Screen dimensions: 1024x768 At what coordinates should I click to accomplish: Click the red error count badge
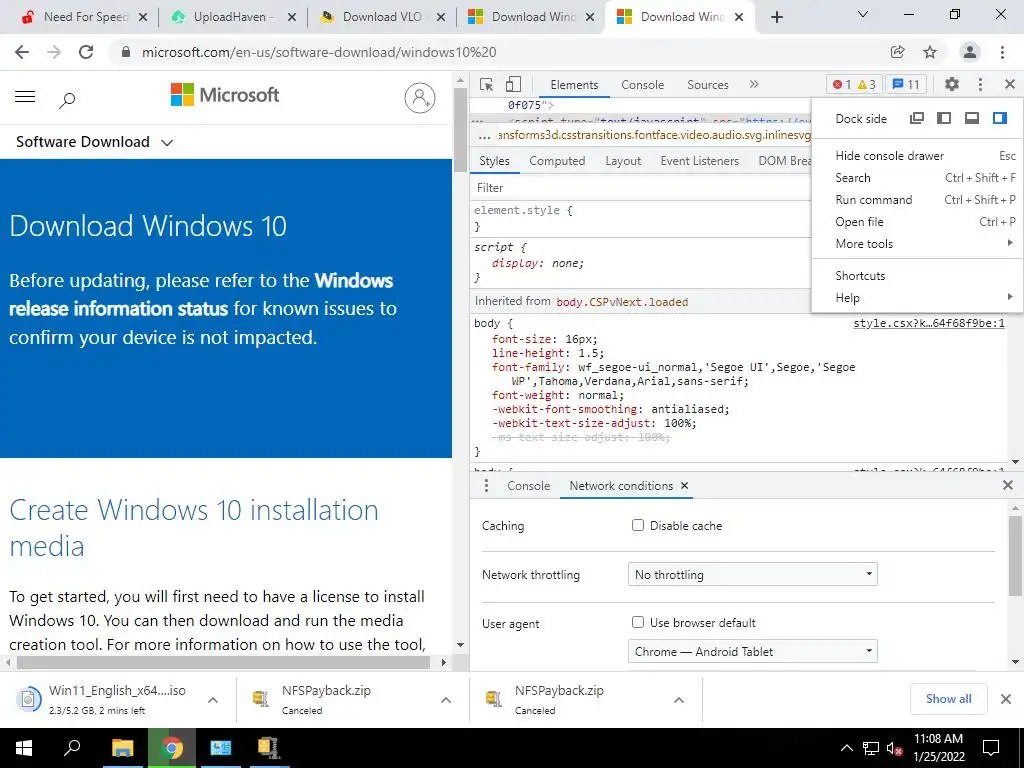[842, 84]
